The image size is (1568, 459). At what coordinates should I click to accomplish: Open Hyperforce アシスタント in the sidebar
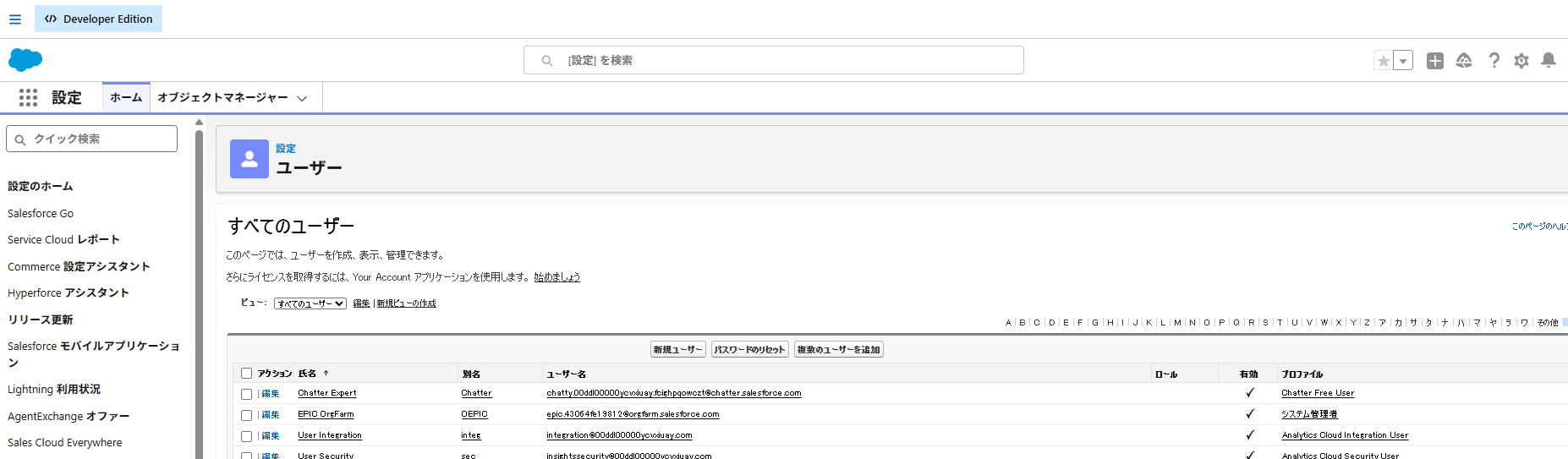click(x=69, y=292)
